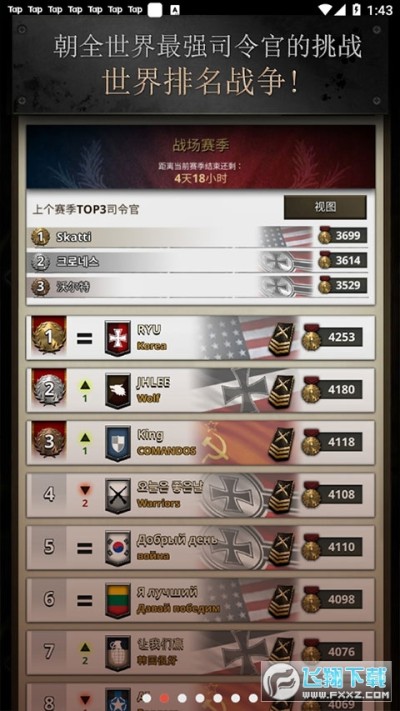Viewport: 400px width, 711px height.
Task: Go to the first pagination dot
Action: tap(146, 698)
